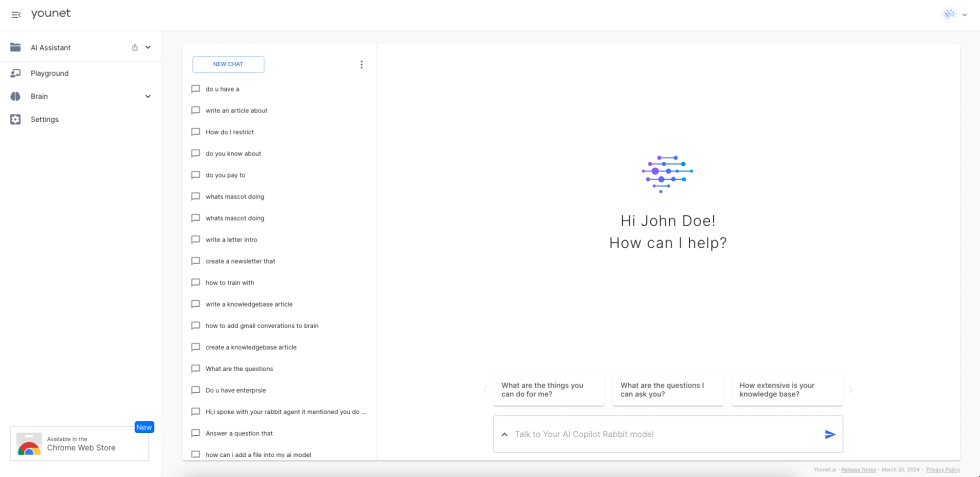Viewport: 980px width, 477px height.
Task: Expand the Brain submenu chevron
Action: pyautogui.click(x=148, y=96)
